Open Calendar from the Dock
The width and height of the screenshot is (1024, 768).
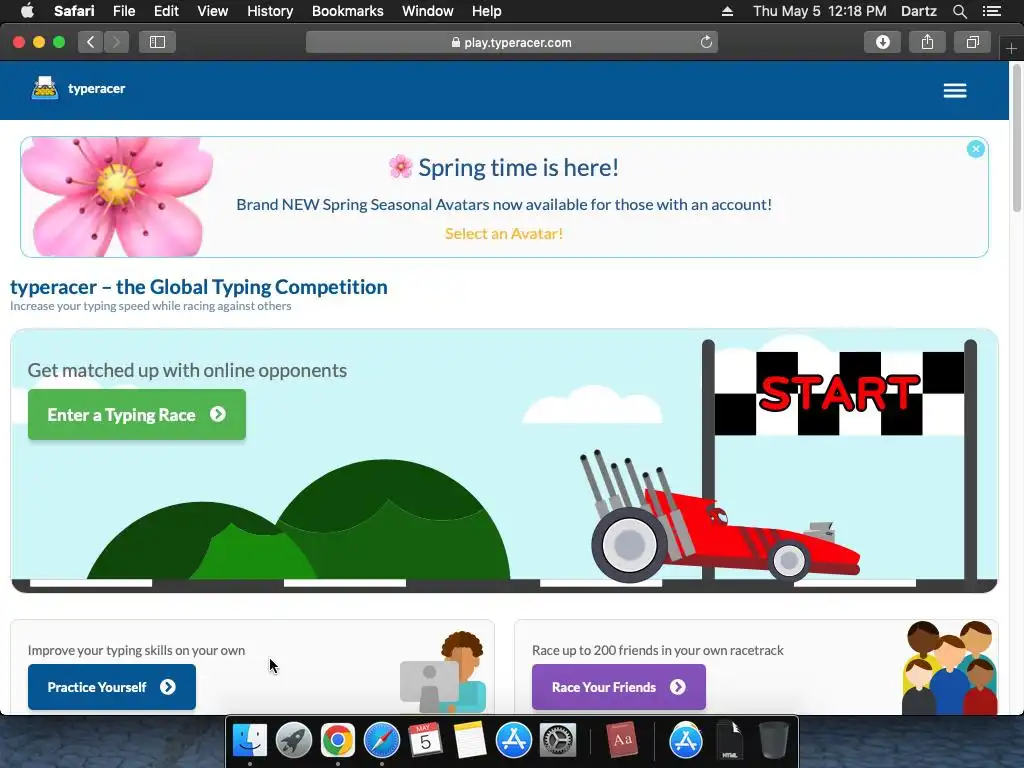pyautogui.click(x=425, y=741)
